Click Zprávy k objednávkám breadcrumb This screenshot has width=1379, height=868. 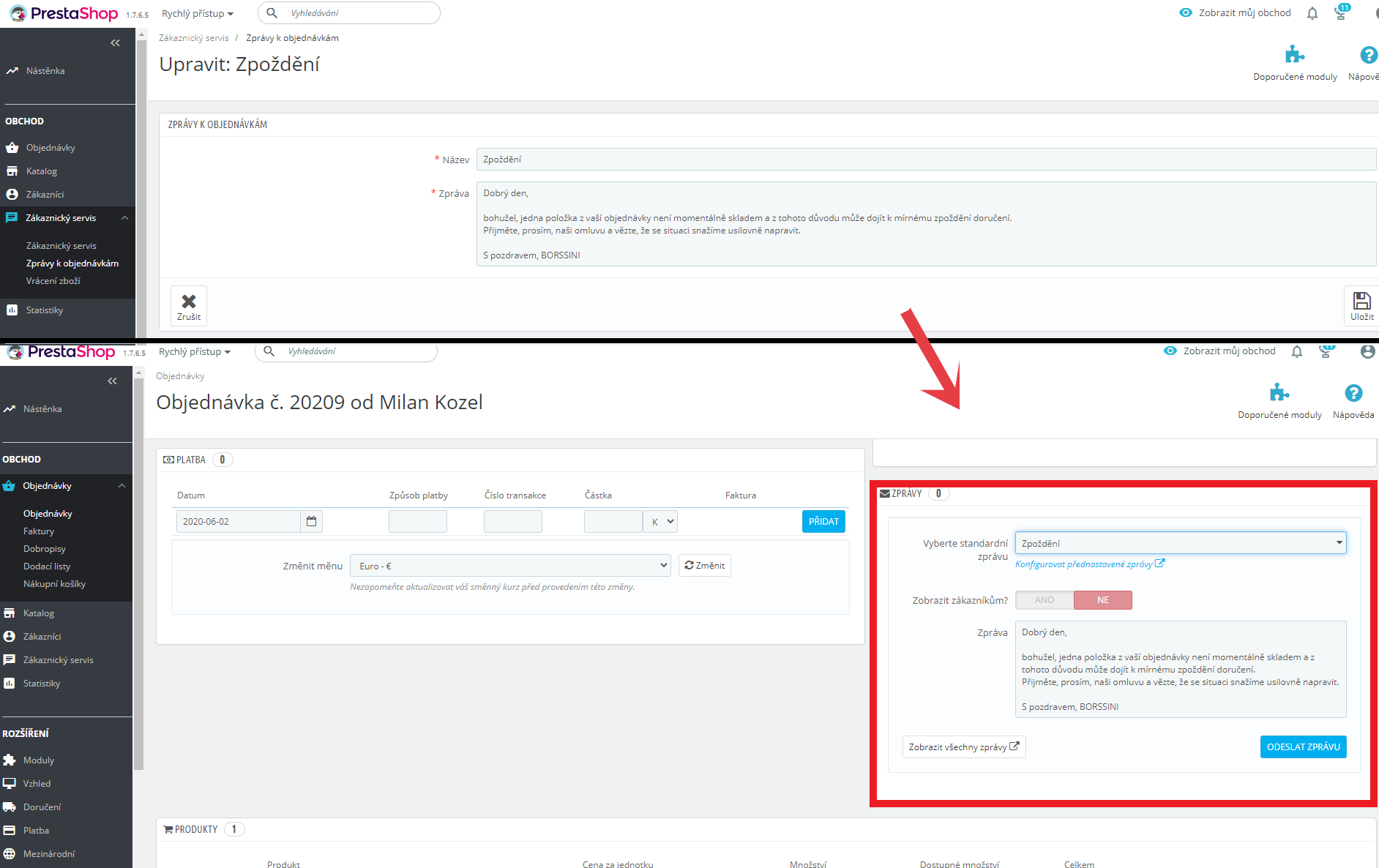[x=292, y=38]
